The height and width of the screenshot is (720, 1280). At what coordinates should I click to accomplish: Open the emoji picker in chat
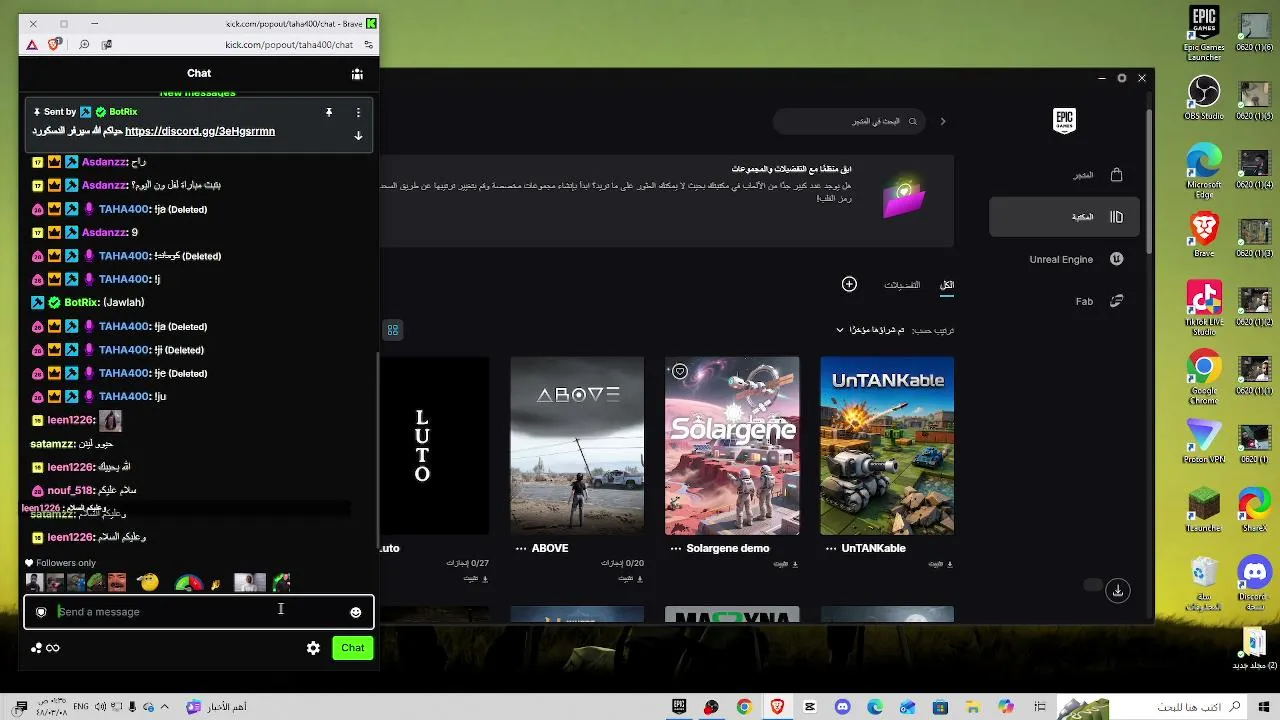[x=355, y=612]
